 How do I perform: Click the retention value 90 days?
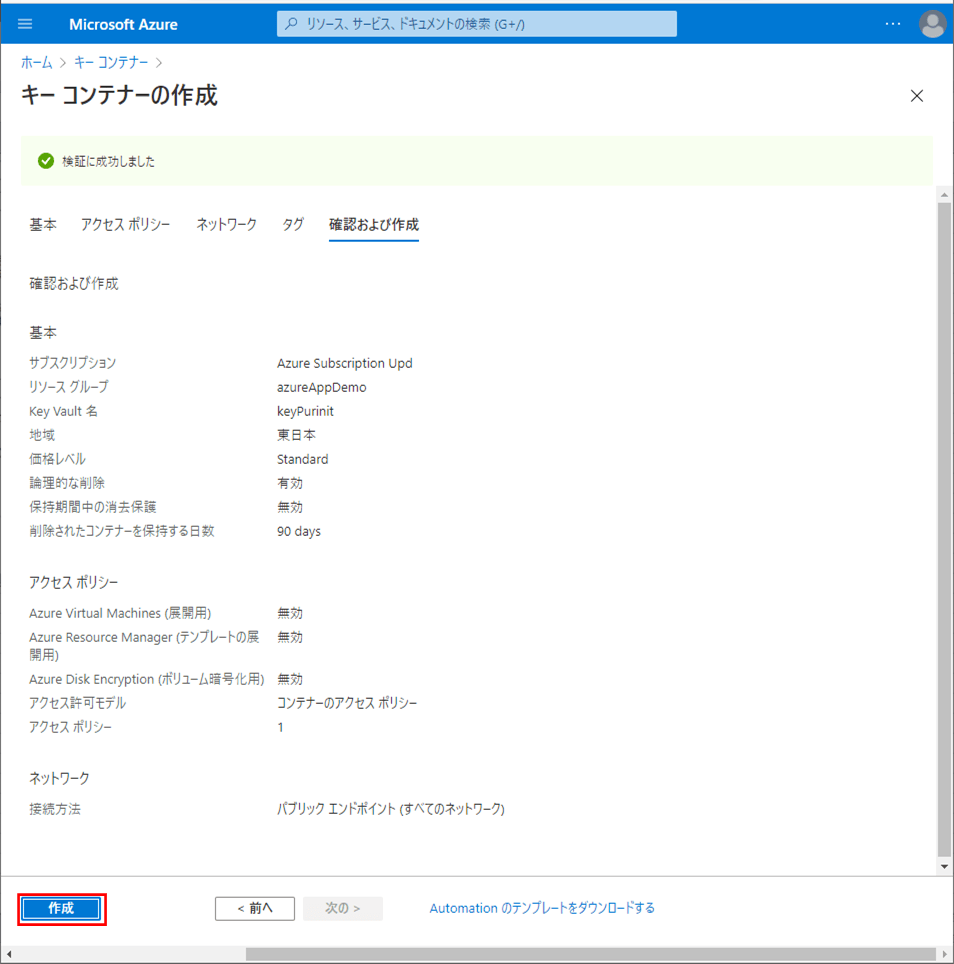299,531
